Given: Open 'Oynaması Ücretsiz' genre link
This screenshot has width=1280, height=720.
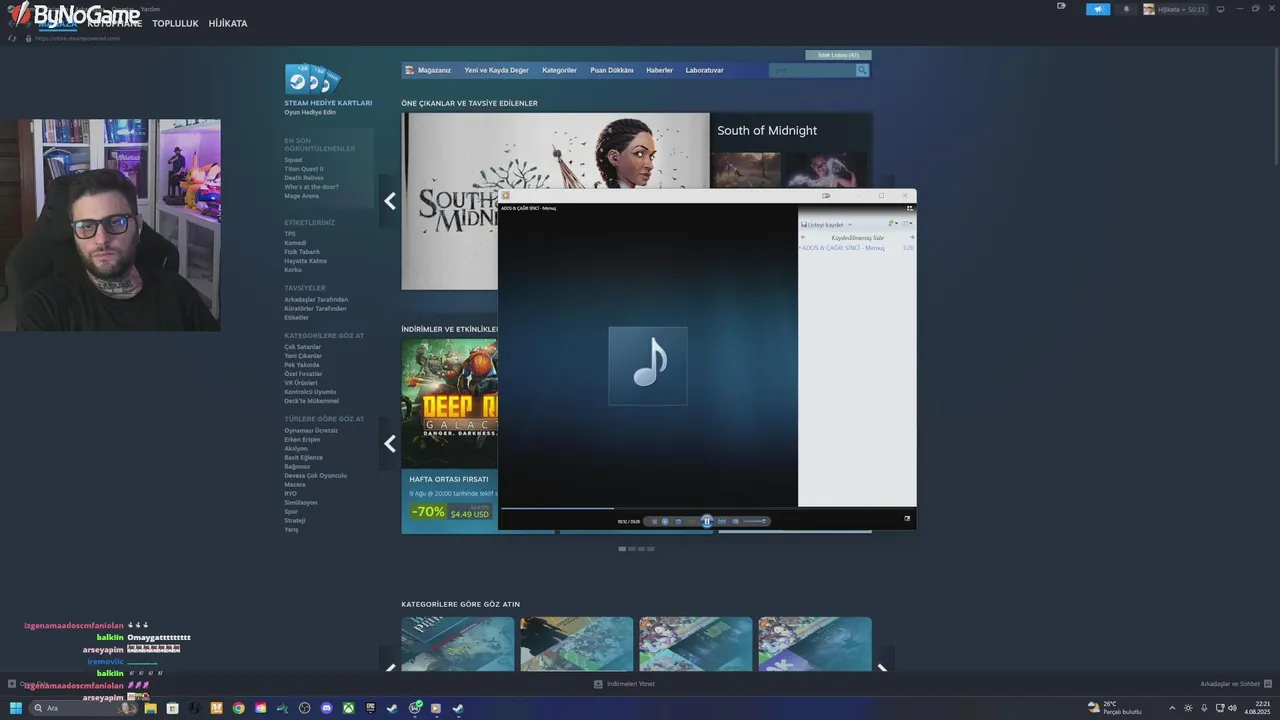Looking at the screenshot, I should (311, 430).
